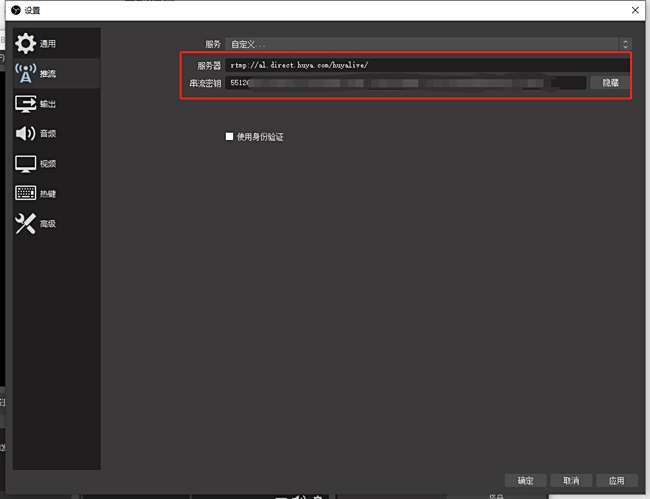Click the OBS logo in title bar
This screenshot has height=499, width=650.
pos(16,10)
